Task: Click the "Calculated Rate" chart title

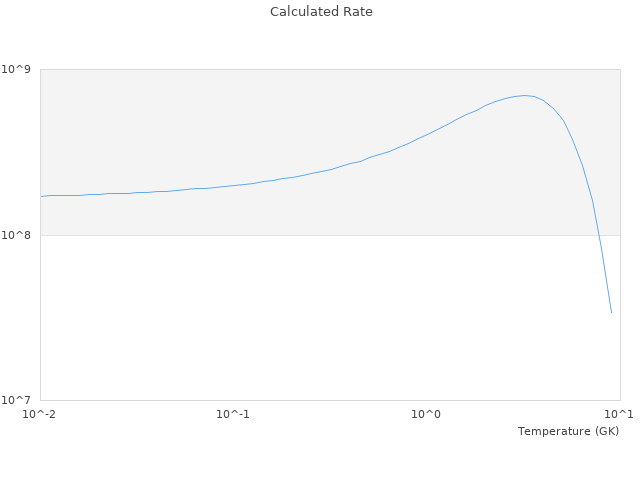Action: point(321,11)
